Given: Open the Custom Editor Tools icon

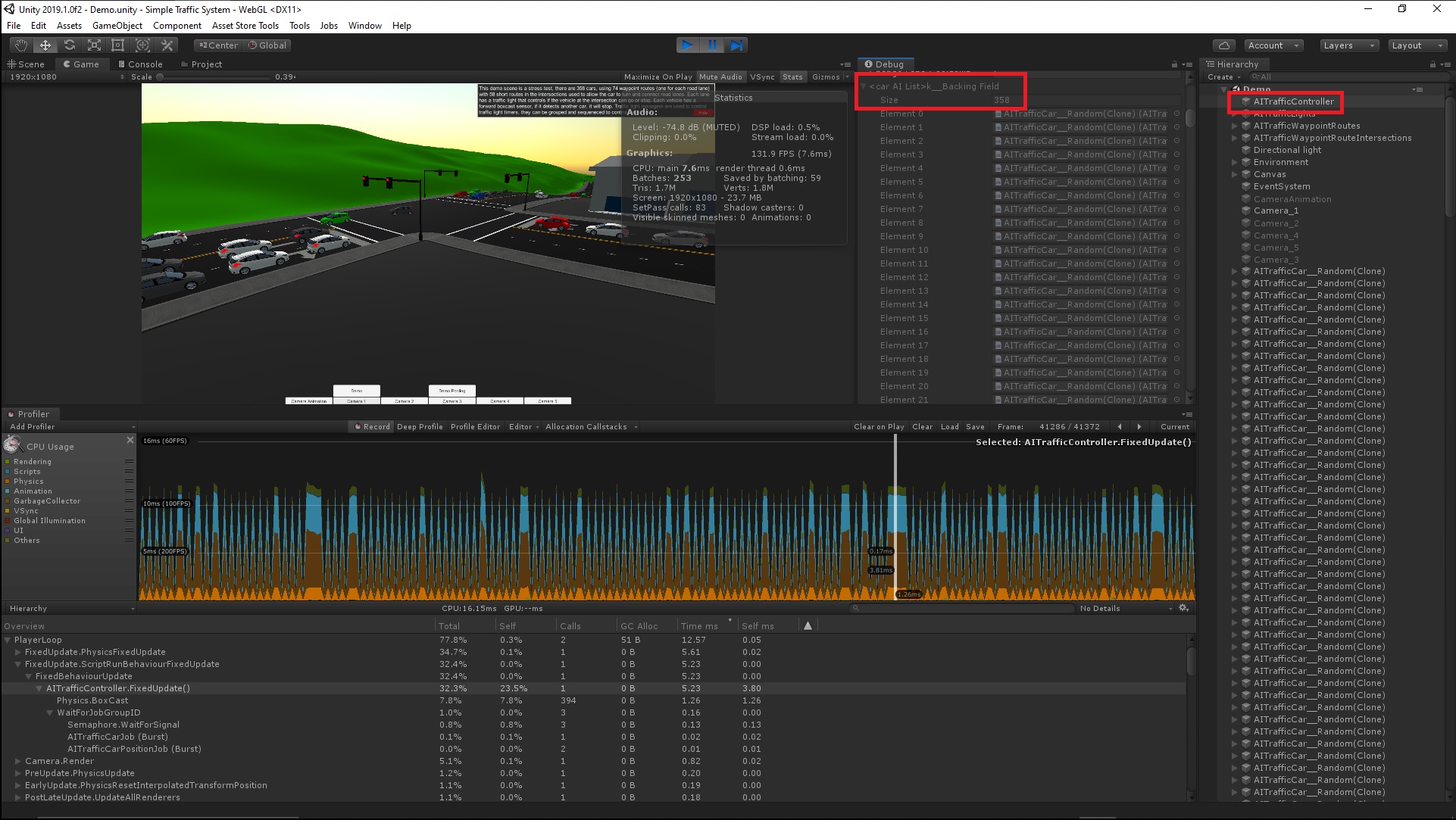Looking at the screenshot, I should (x=167, y=45).
